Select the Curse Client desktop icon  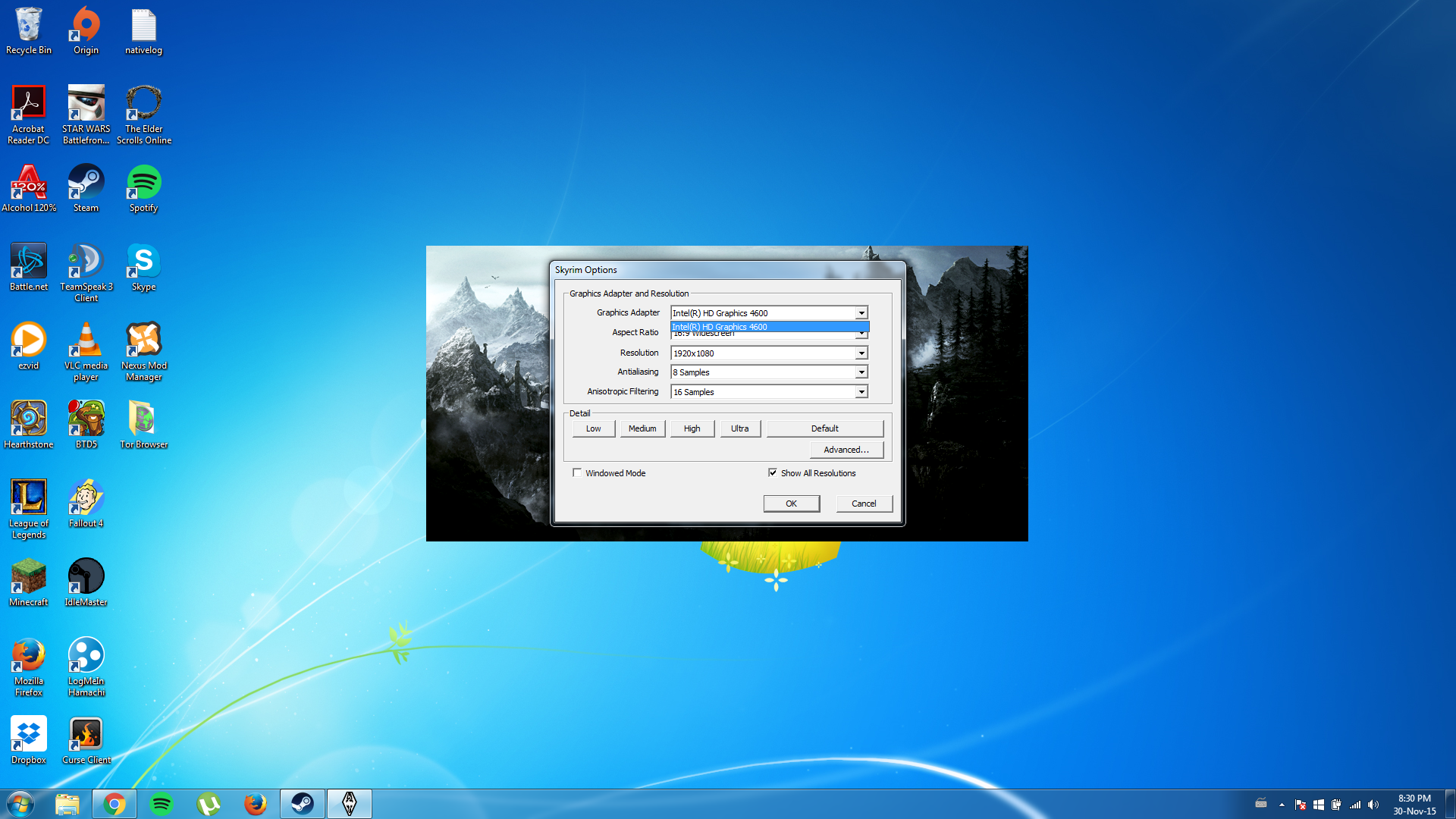coord(86,741)
